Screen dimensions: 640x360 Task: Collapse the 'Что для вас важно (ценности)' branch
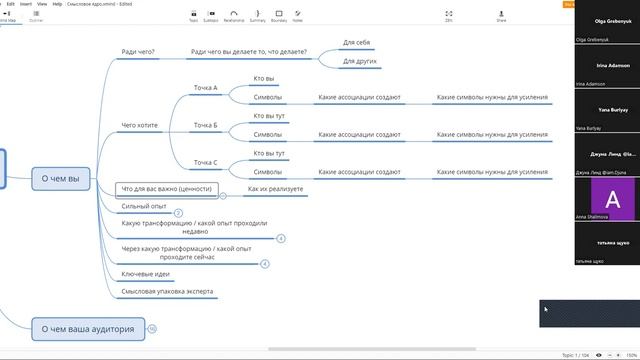pyautogui.click(x=223, y=196)
